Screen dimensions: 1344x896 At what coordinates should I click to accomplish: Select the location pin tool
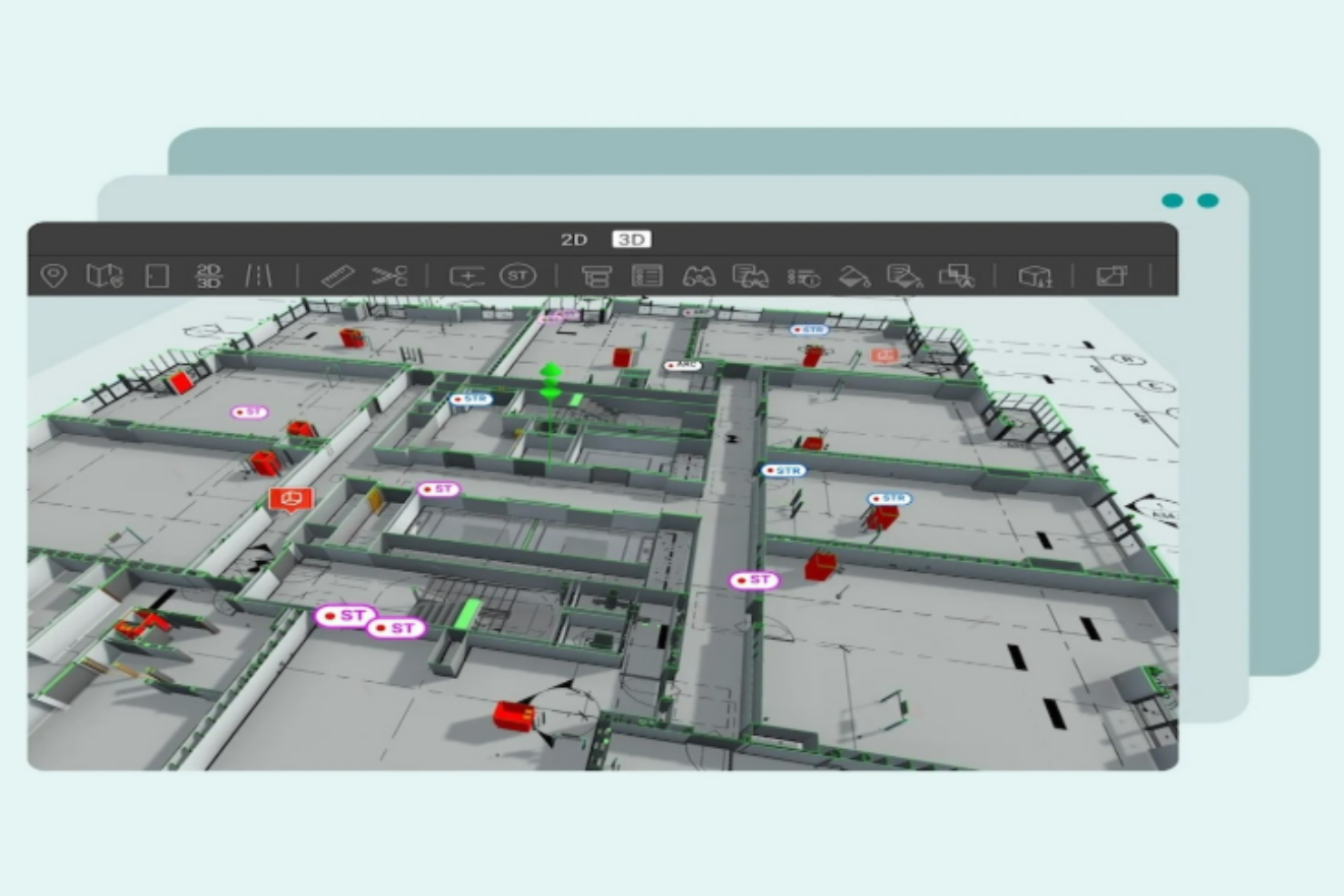(x=54, y=277)
